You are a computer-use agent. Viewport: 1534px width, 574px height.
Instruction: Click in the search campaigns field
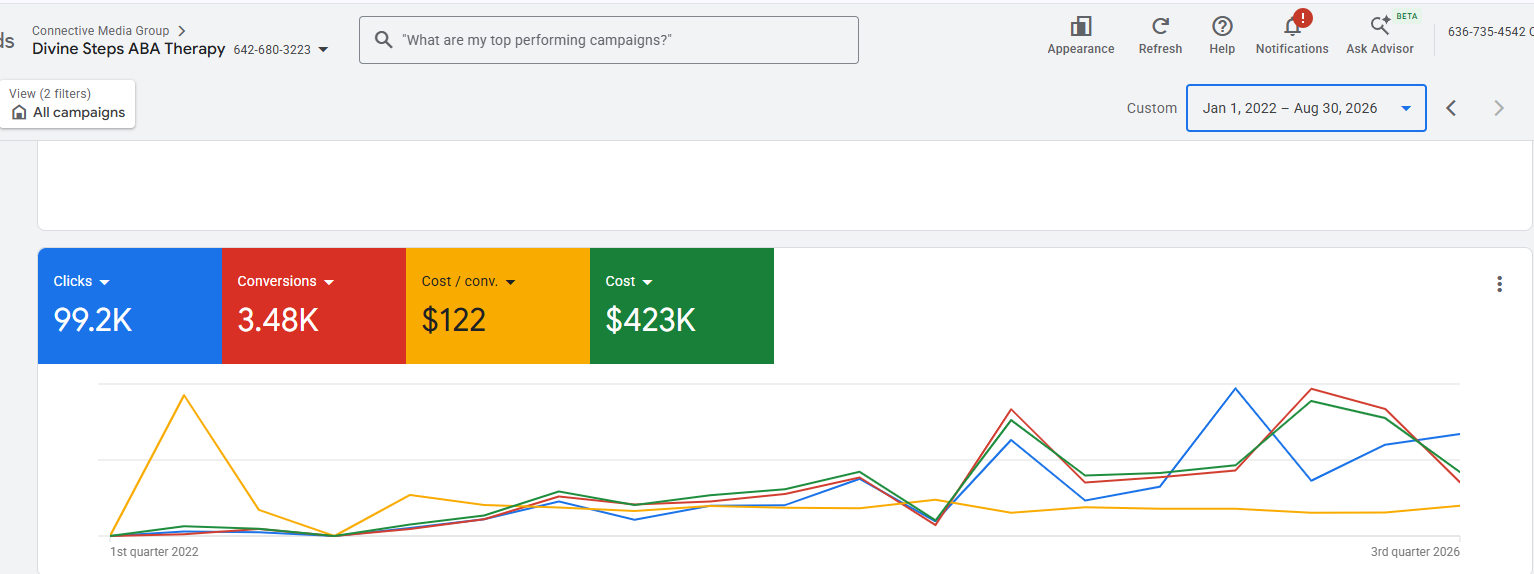tap(608, 40)
